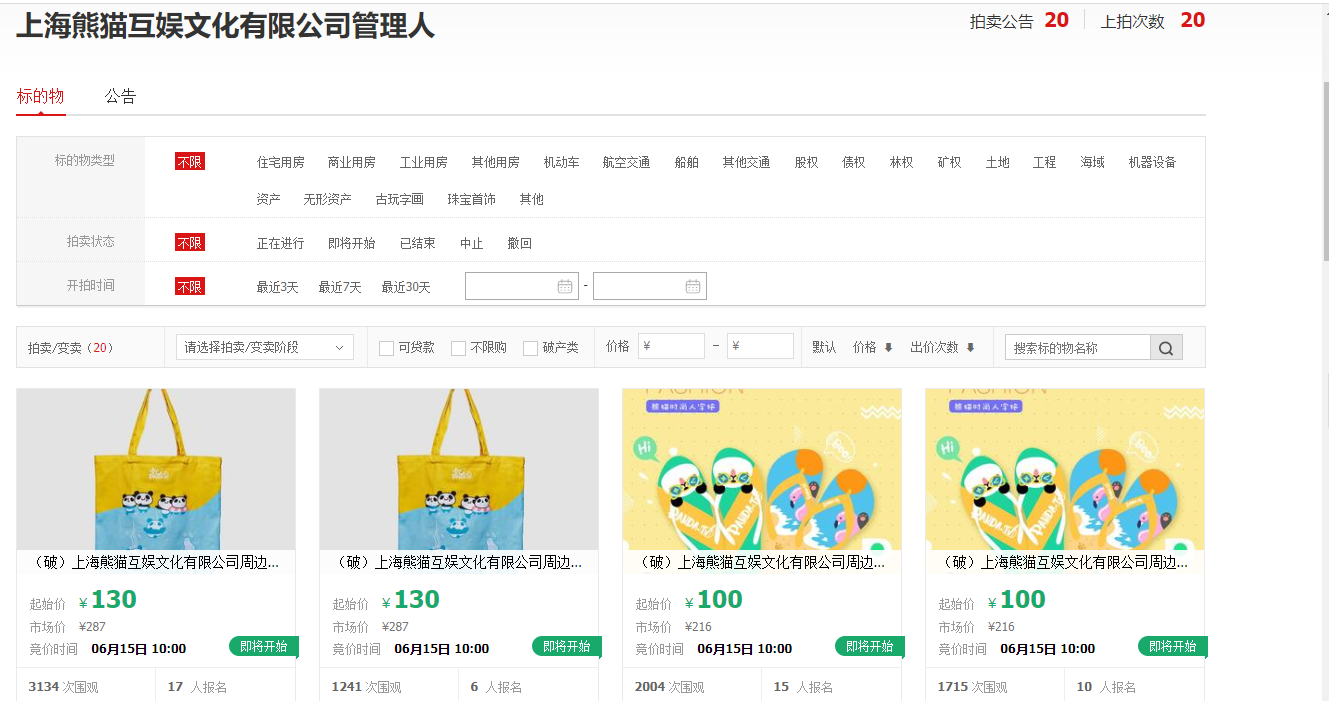Open title link of item with 17 人报名
1329x701 pixels.
coord(156,563)
